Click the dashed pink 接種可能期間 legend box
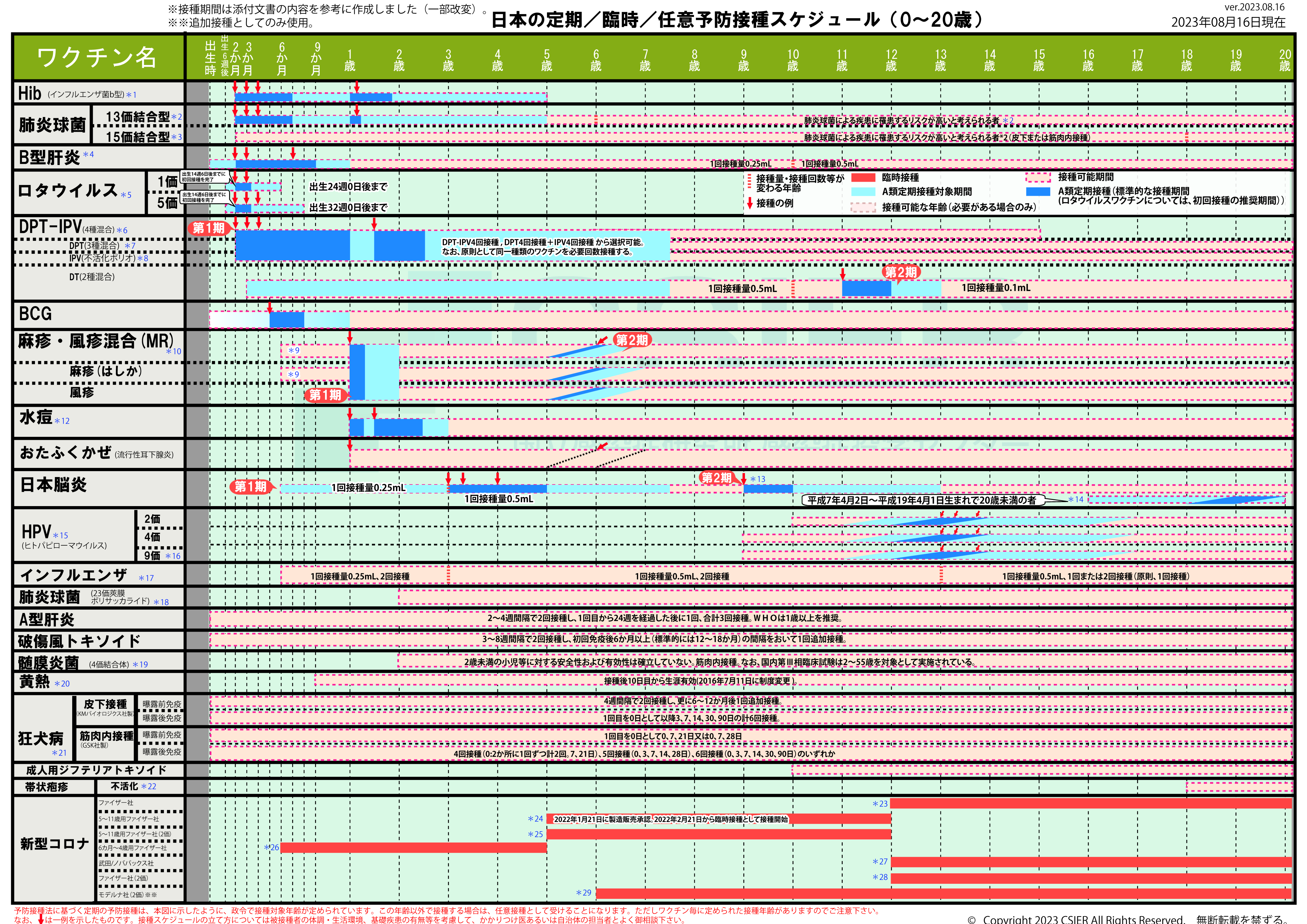The width and height of the screenshot is (1307, 924). [1038, 178]
